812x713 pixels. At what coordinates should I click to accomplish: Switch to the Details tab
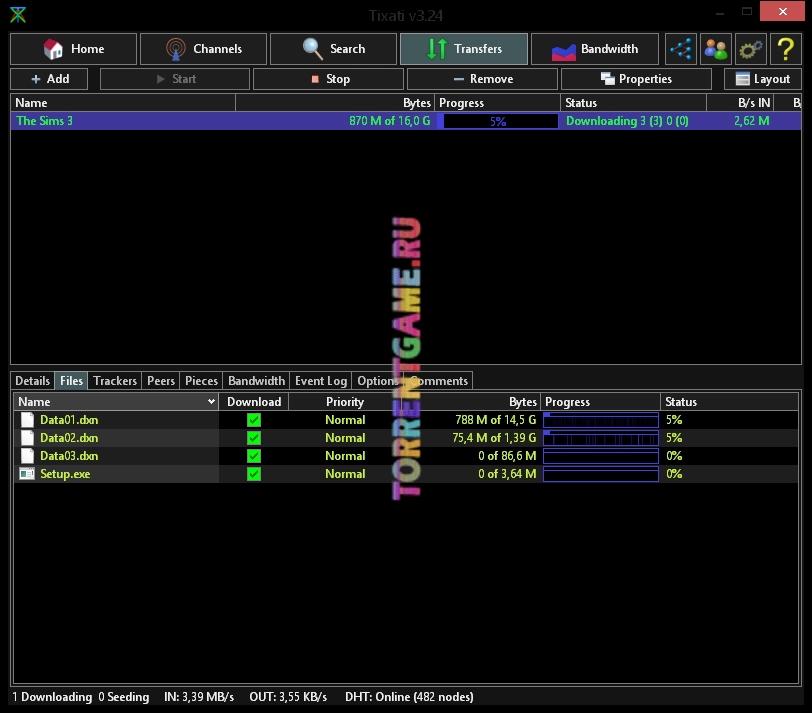[33, 381]
